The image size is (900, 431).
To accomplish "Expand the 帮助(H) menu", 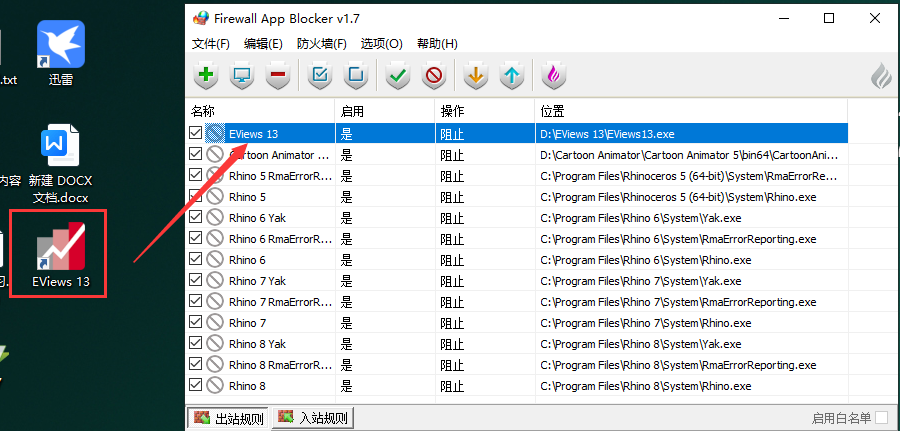I will pyautogui.click(x=437, y=44).
